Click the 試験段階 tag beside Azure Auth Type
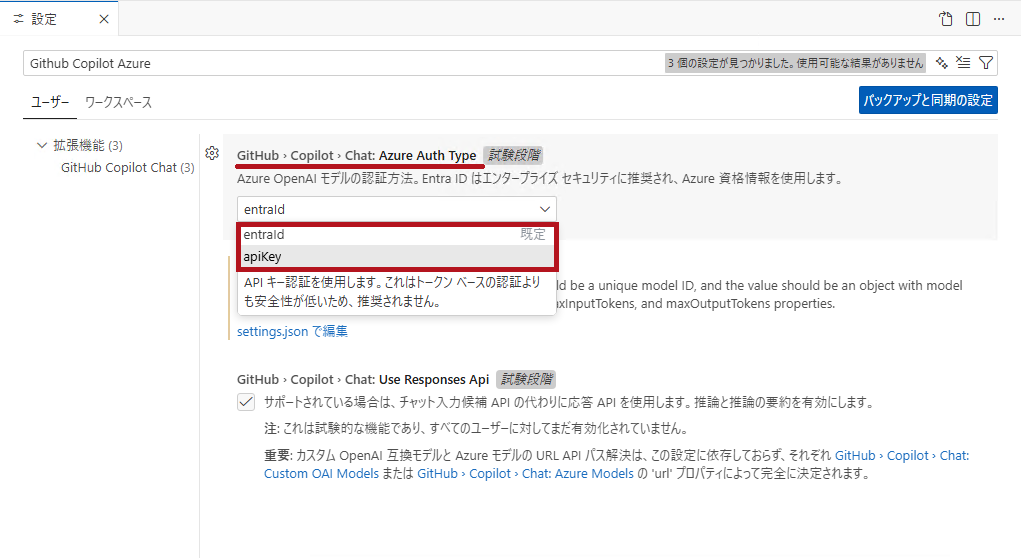Image resolution: width=1021 pixels, height=558 pixels. 513,155
